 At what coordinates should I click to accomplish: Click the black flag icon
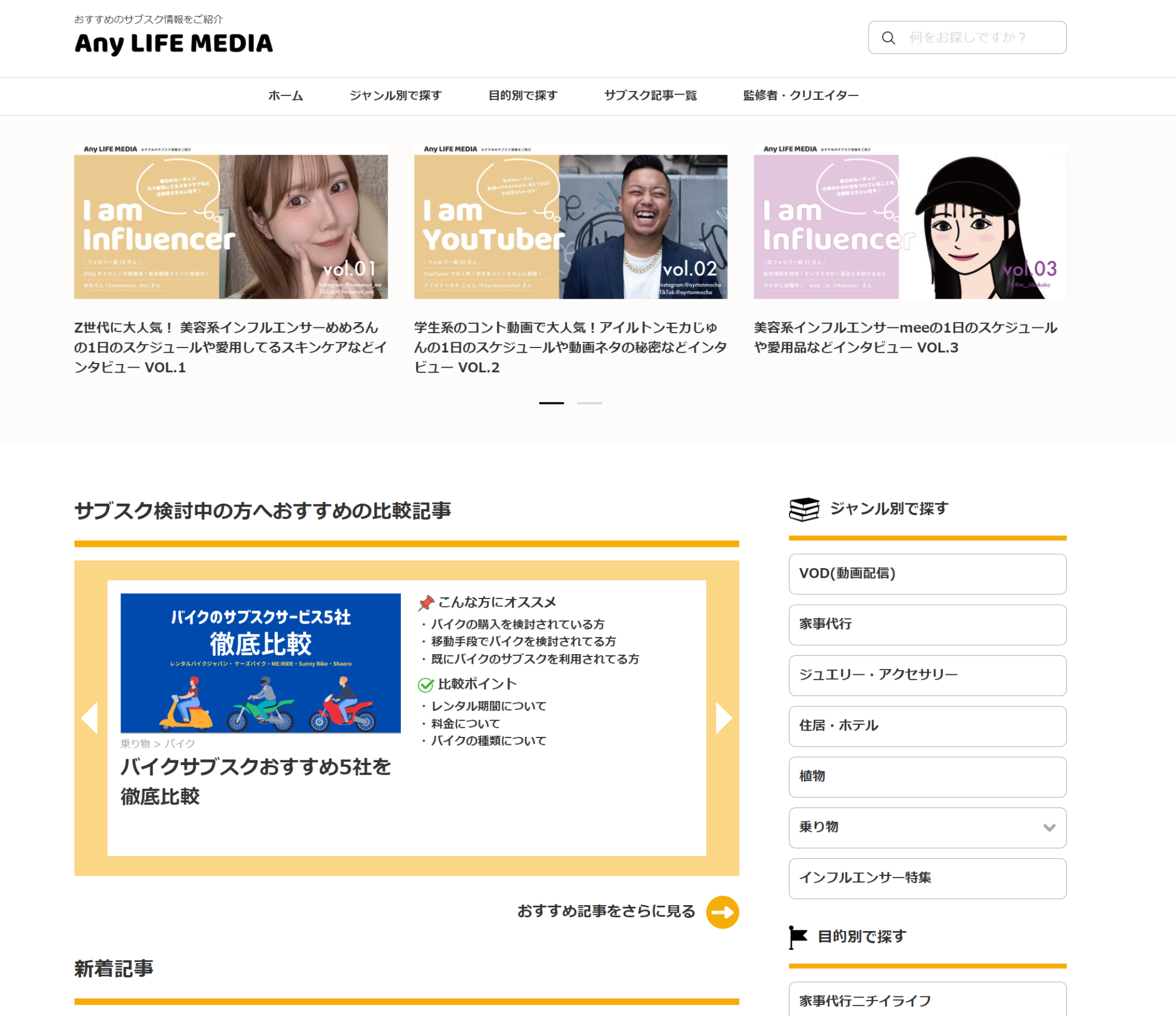click(798, 937)
